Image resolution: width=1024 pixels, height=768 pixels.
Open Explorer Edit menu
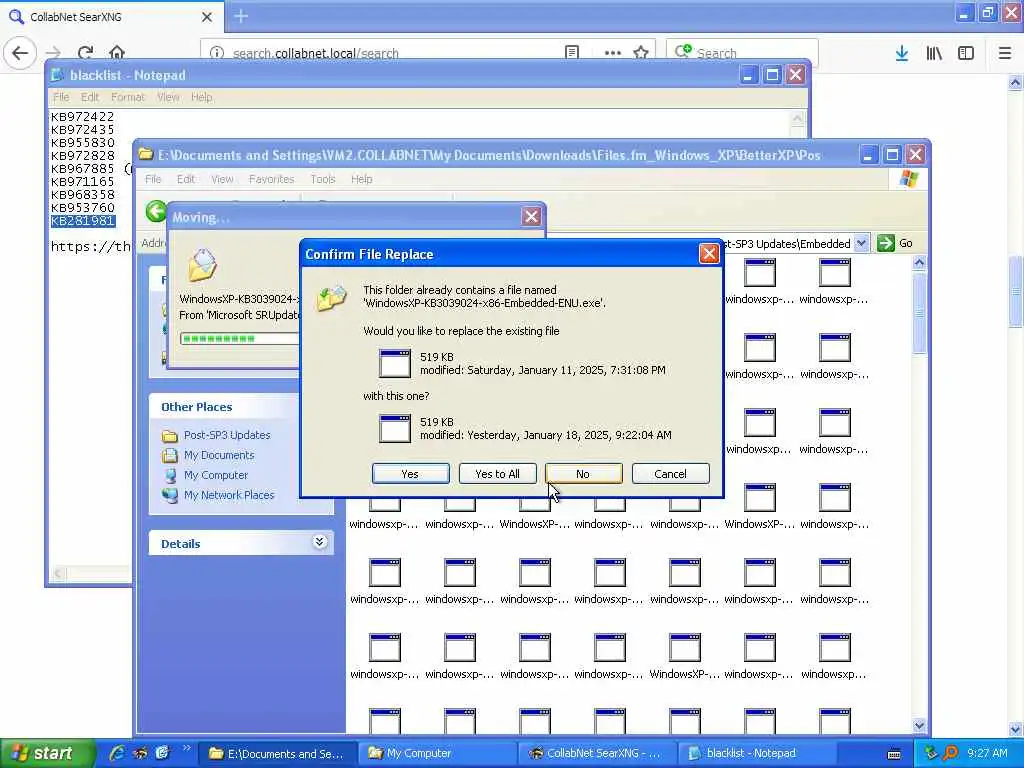(185, 179)
